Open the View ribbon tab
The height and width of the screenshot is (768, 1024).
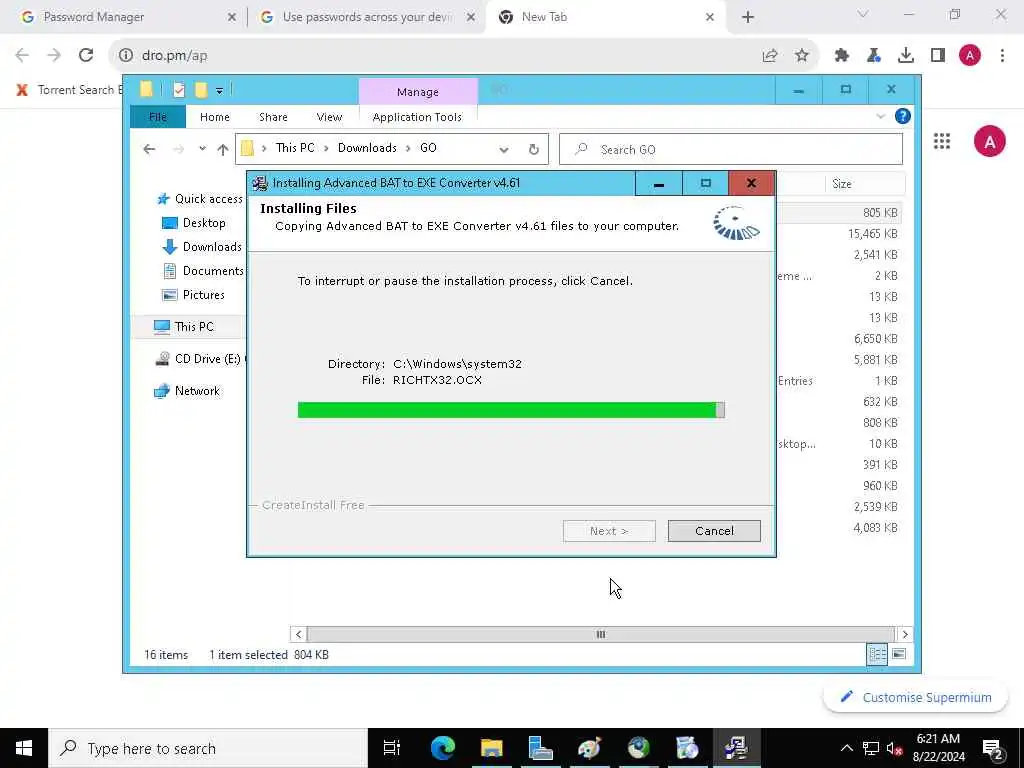click(x=329, y=117)
